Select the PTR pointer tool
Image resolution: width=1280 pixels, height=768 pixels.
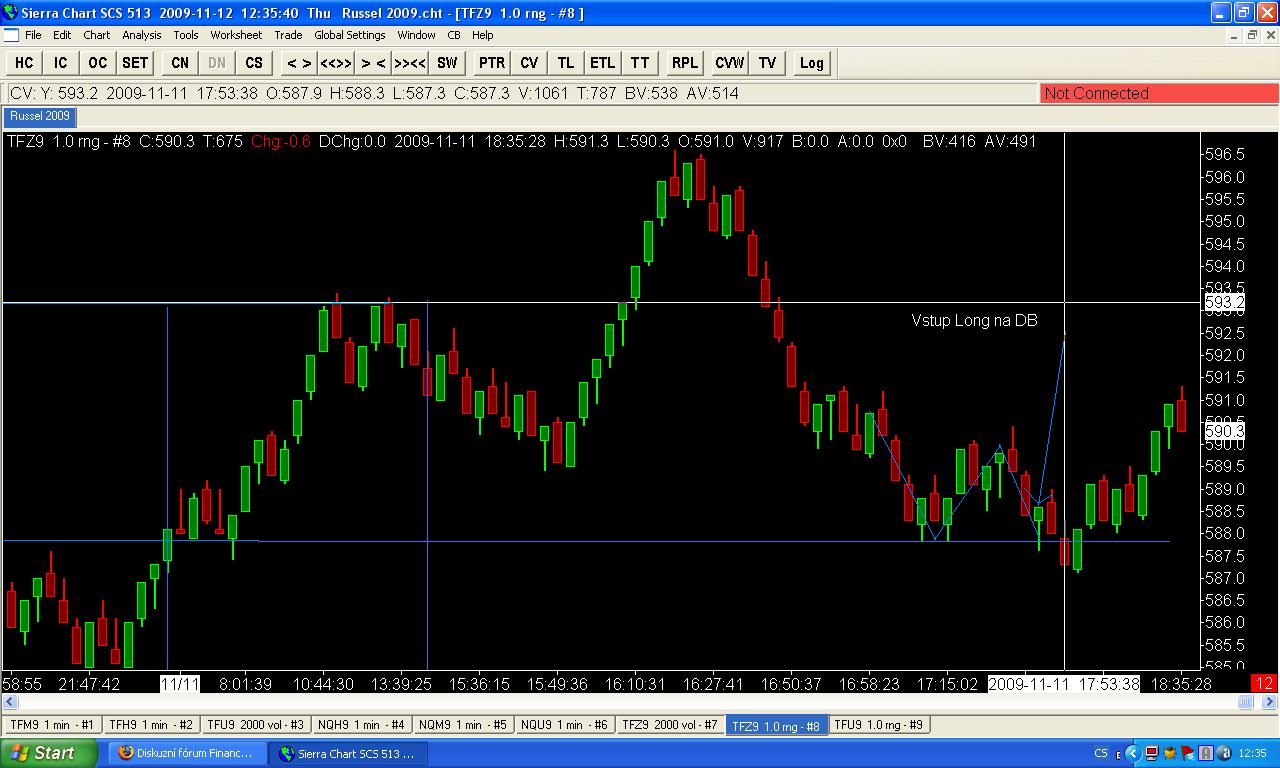pos(492,63)
